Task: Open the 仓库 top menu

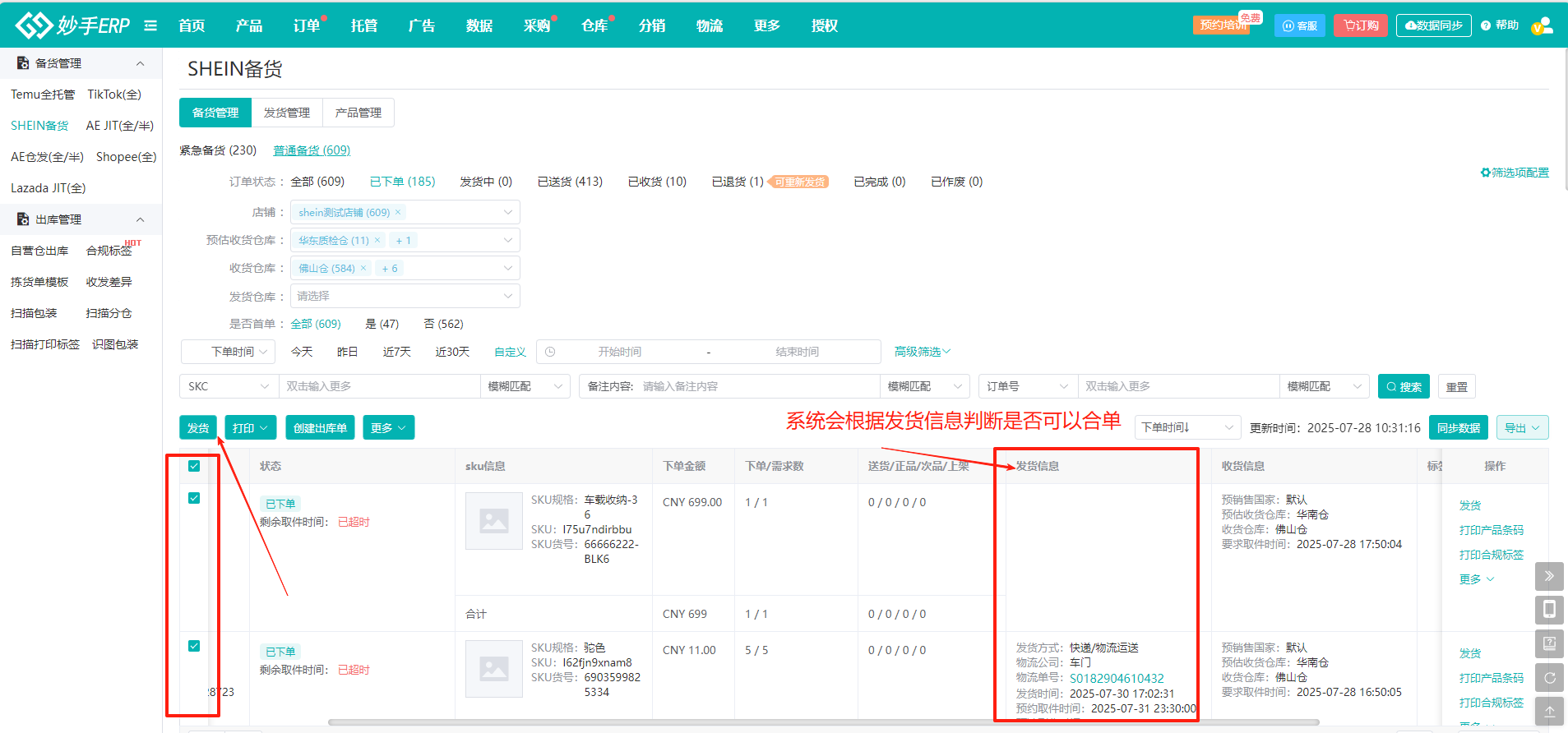Action: (x=594, y=25)
